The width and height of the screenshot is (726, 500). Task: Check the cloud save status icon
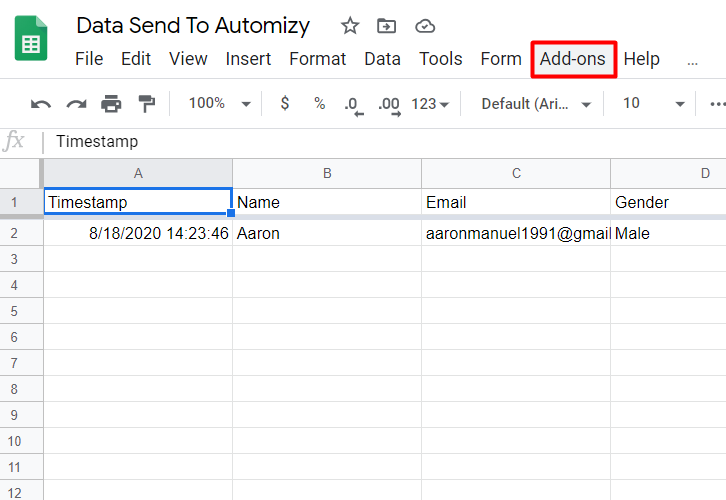425,26
